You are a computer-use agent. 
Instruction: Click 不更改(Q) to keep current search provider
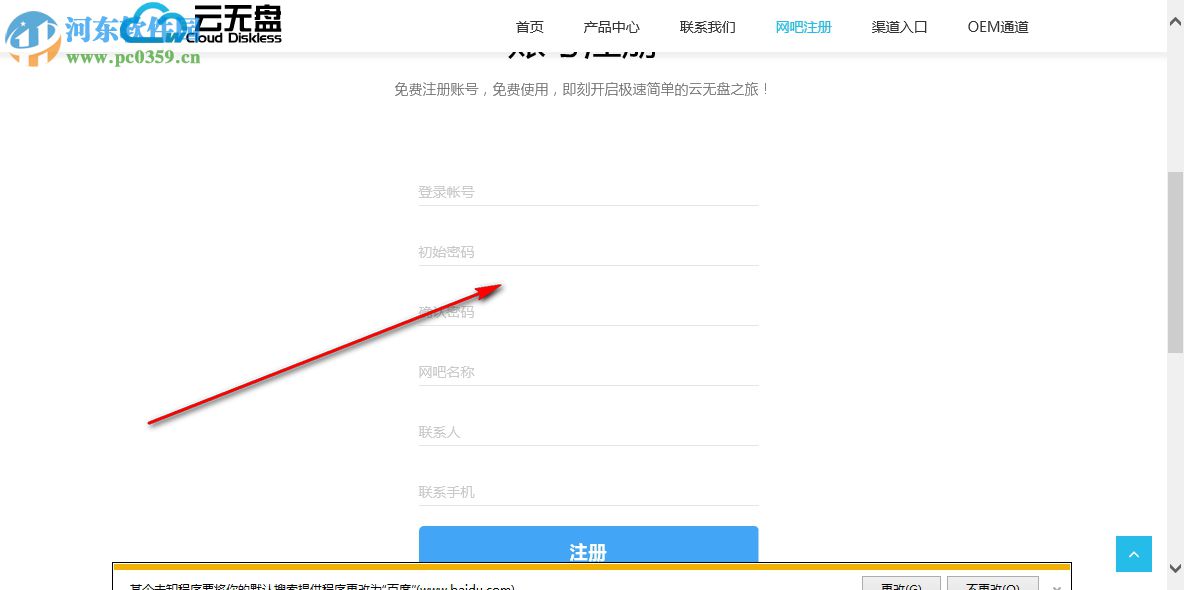tap(991, 584)
